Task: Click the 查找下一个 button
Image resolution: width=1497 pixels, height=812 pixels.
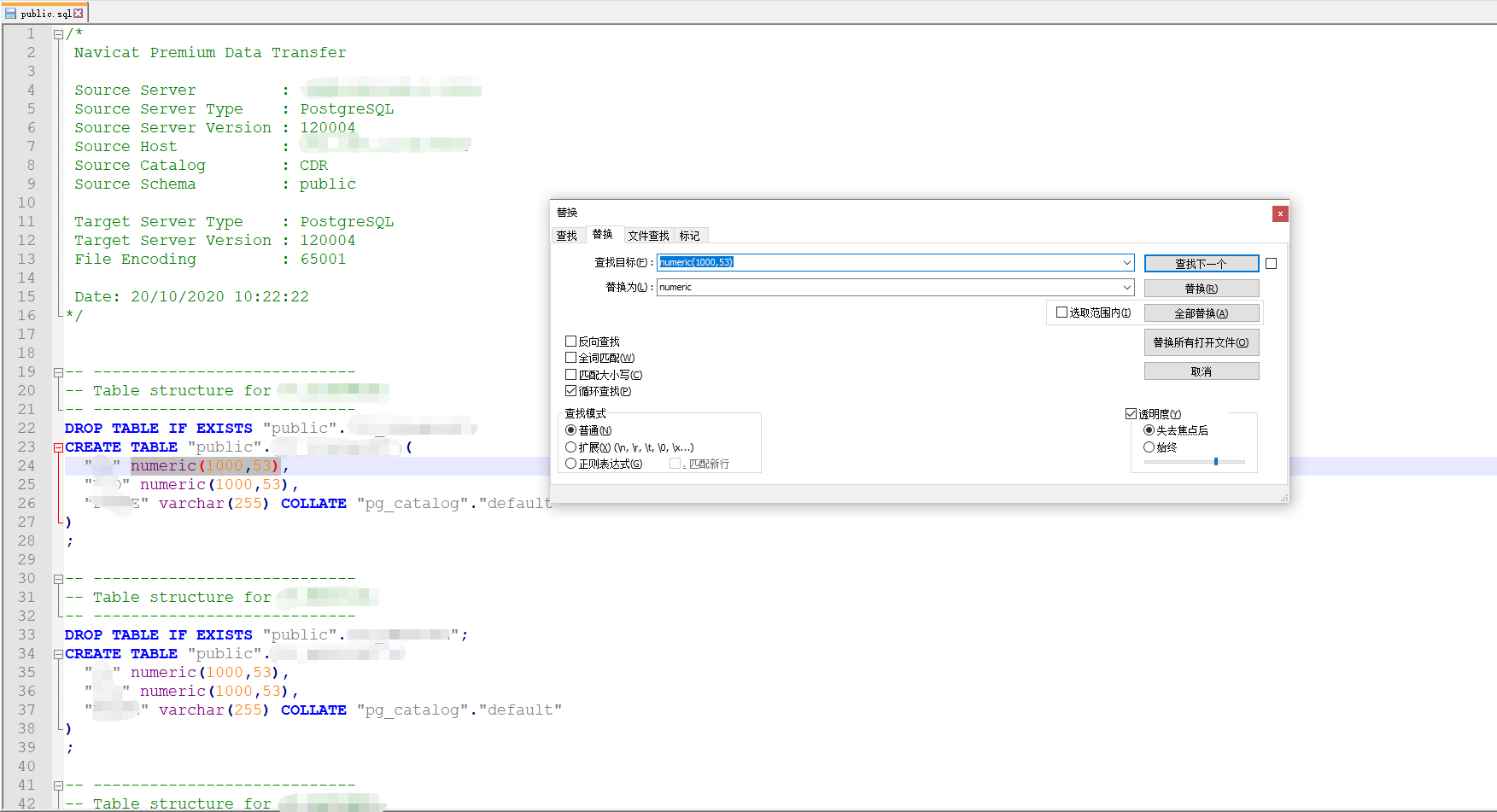Action: [x=1202, y=264]
